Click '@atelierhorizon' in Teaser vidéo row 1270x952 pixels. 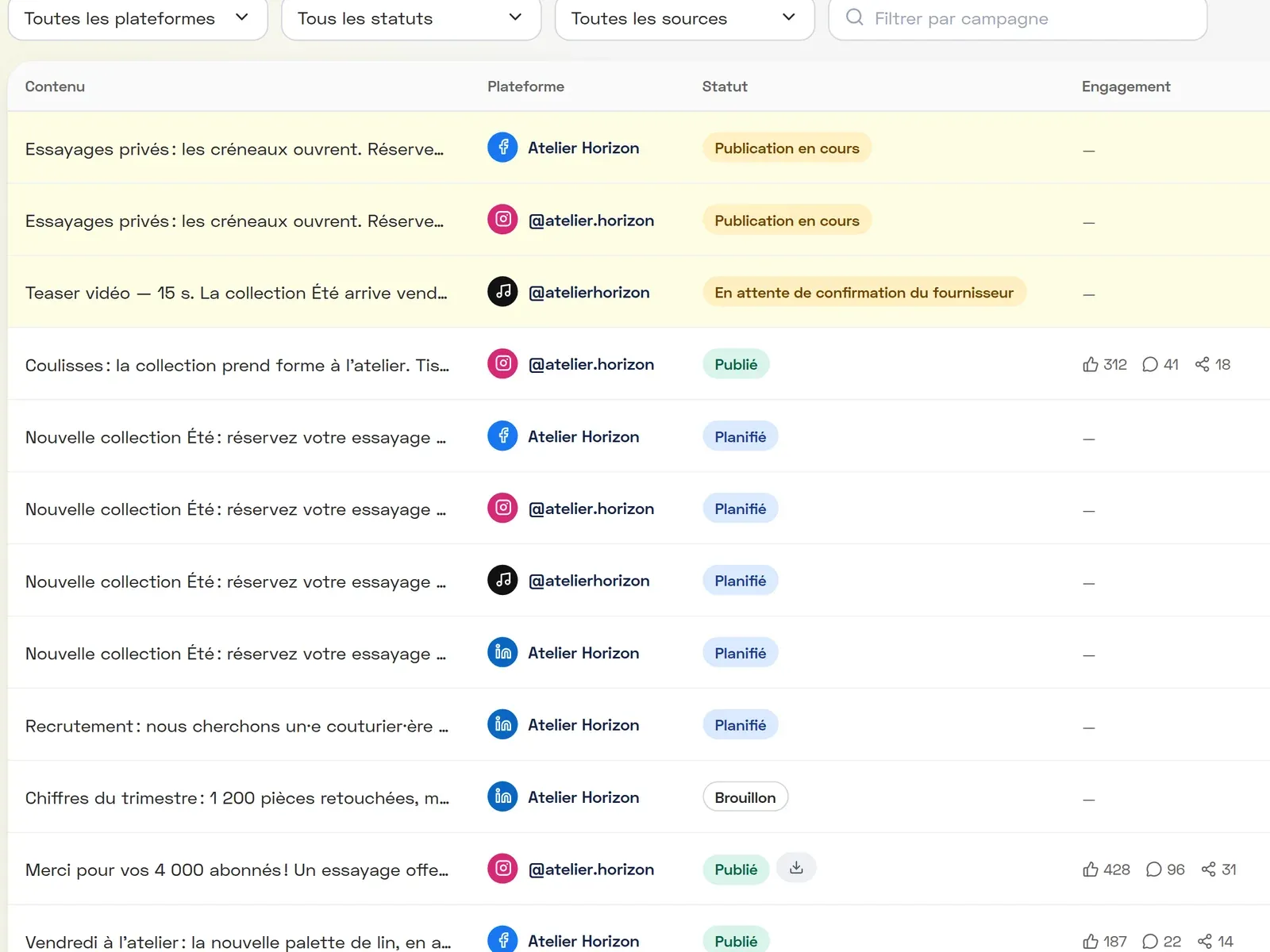[589, 293]
